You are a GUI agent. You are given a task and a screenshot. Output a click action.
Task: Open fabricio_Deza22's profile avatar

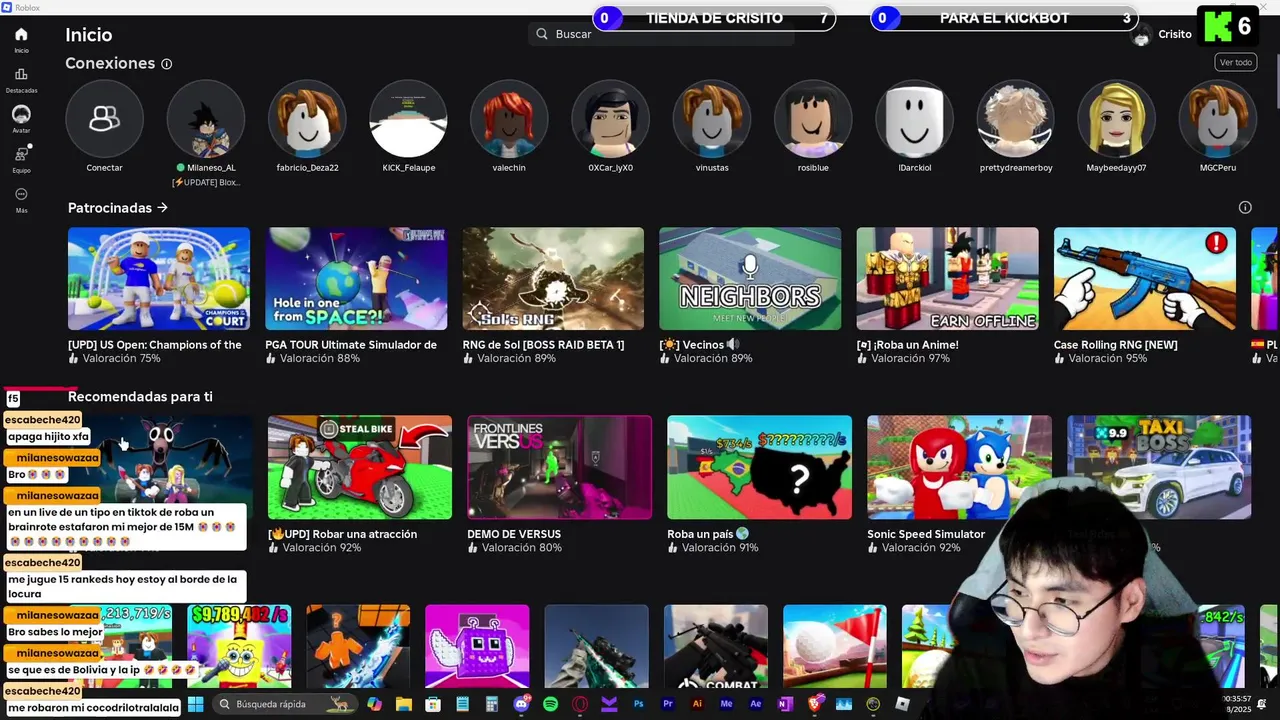(307, 119)
